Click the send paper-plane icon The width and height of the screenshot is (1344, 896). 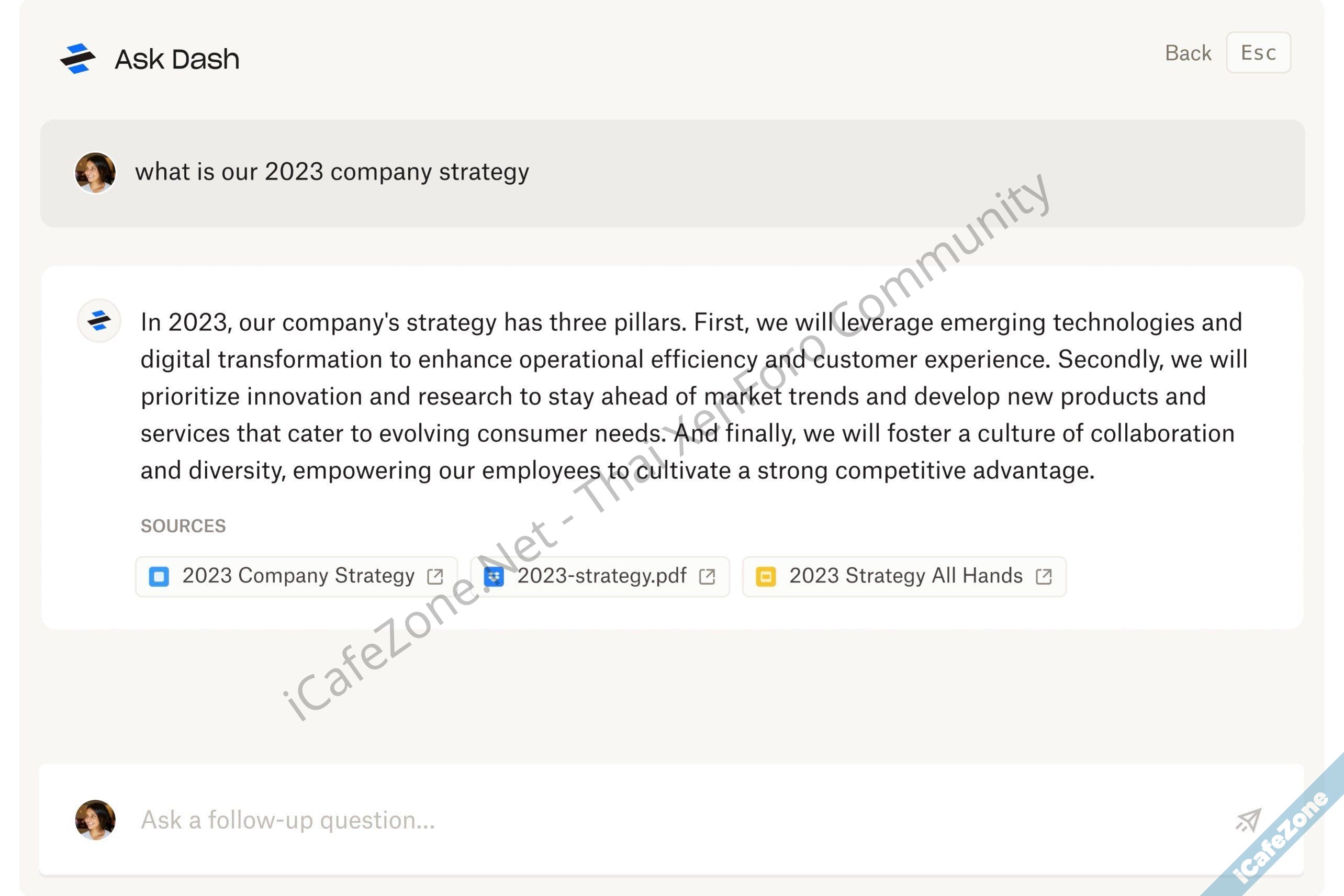coord(1248,821)
